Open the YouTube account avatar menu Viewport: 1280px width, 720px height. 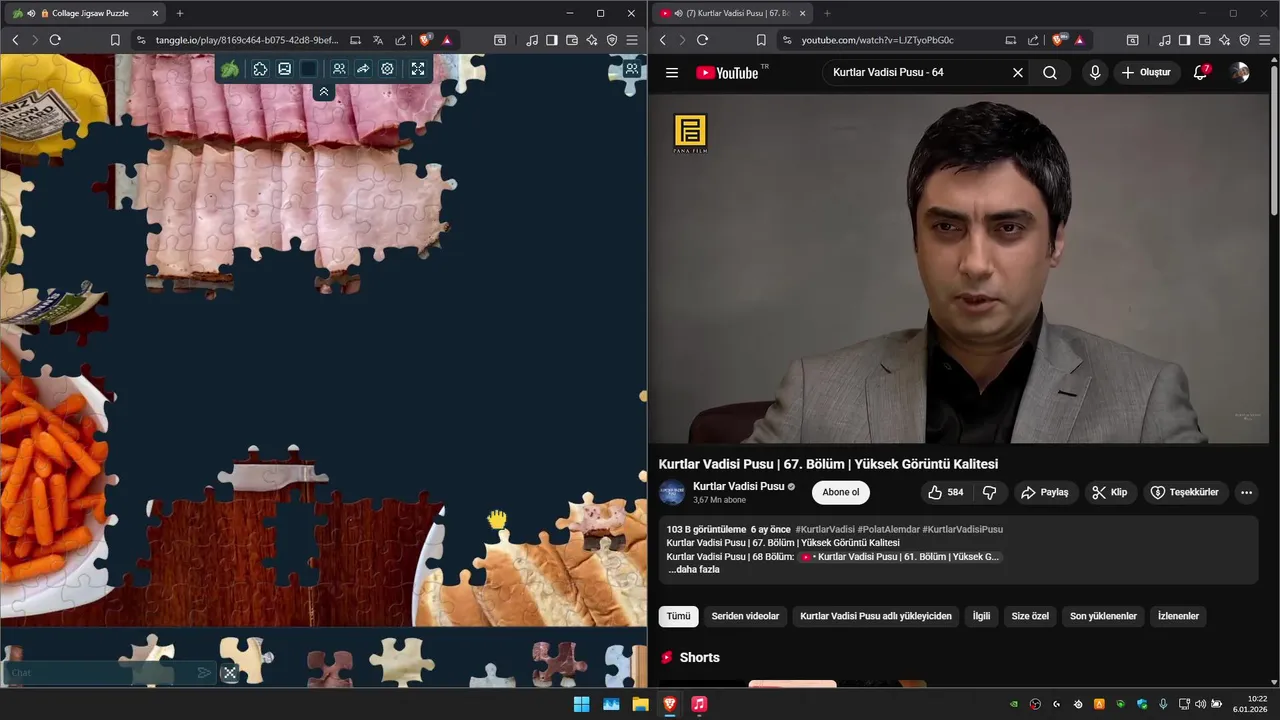point(1240,72)
